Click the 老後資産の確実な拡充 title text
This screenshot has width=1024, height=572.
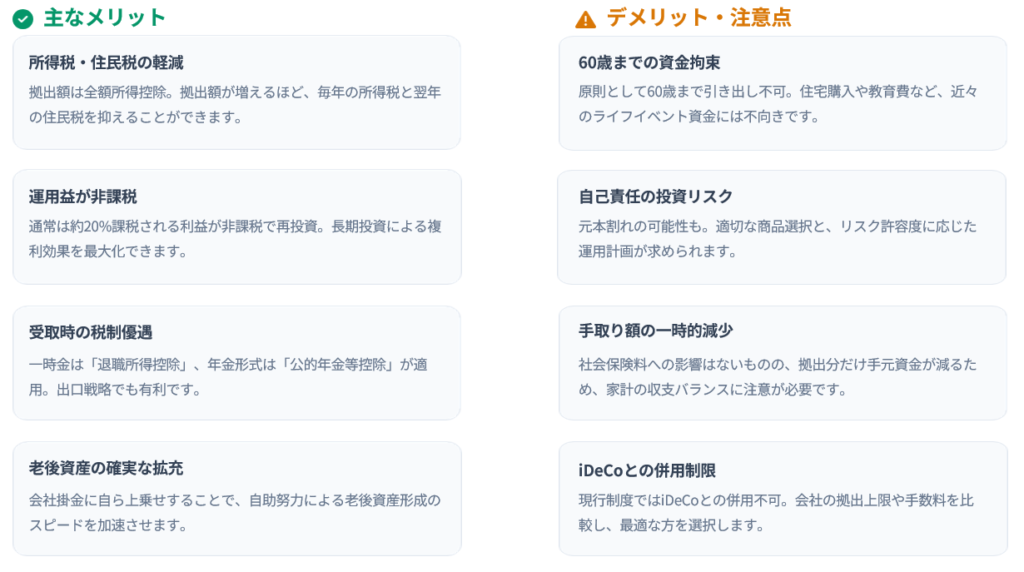[106, 468]
